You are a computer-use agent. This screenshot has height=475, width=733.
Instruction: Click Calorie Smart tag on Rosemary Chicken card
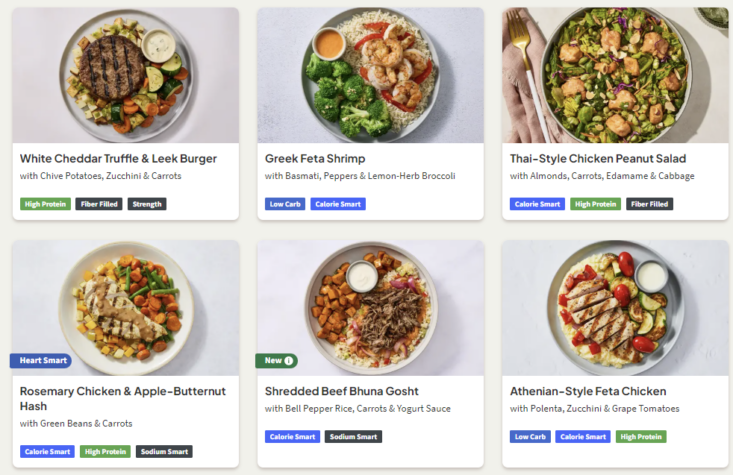47,452
